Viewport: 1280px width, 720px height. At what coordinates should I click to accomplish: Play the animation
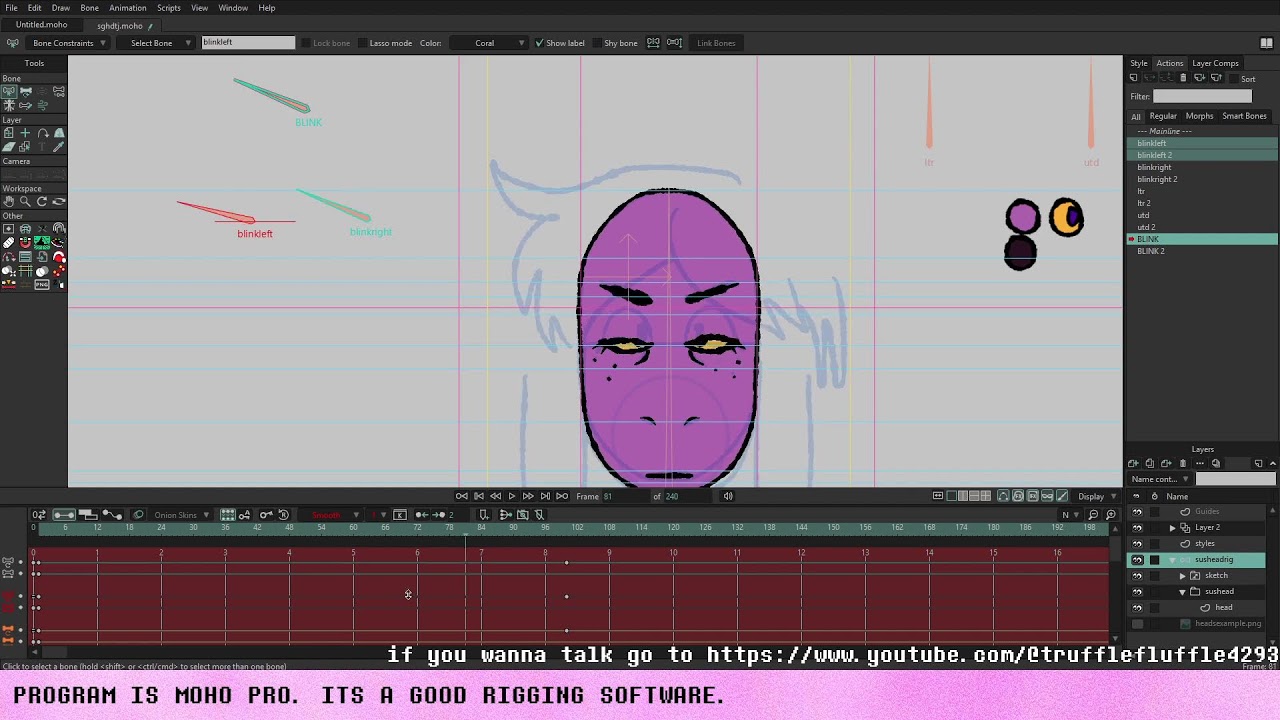tap(511, 496)
